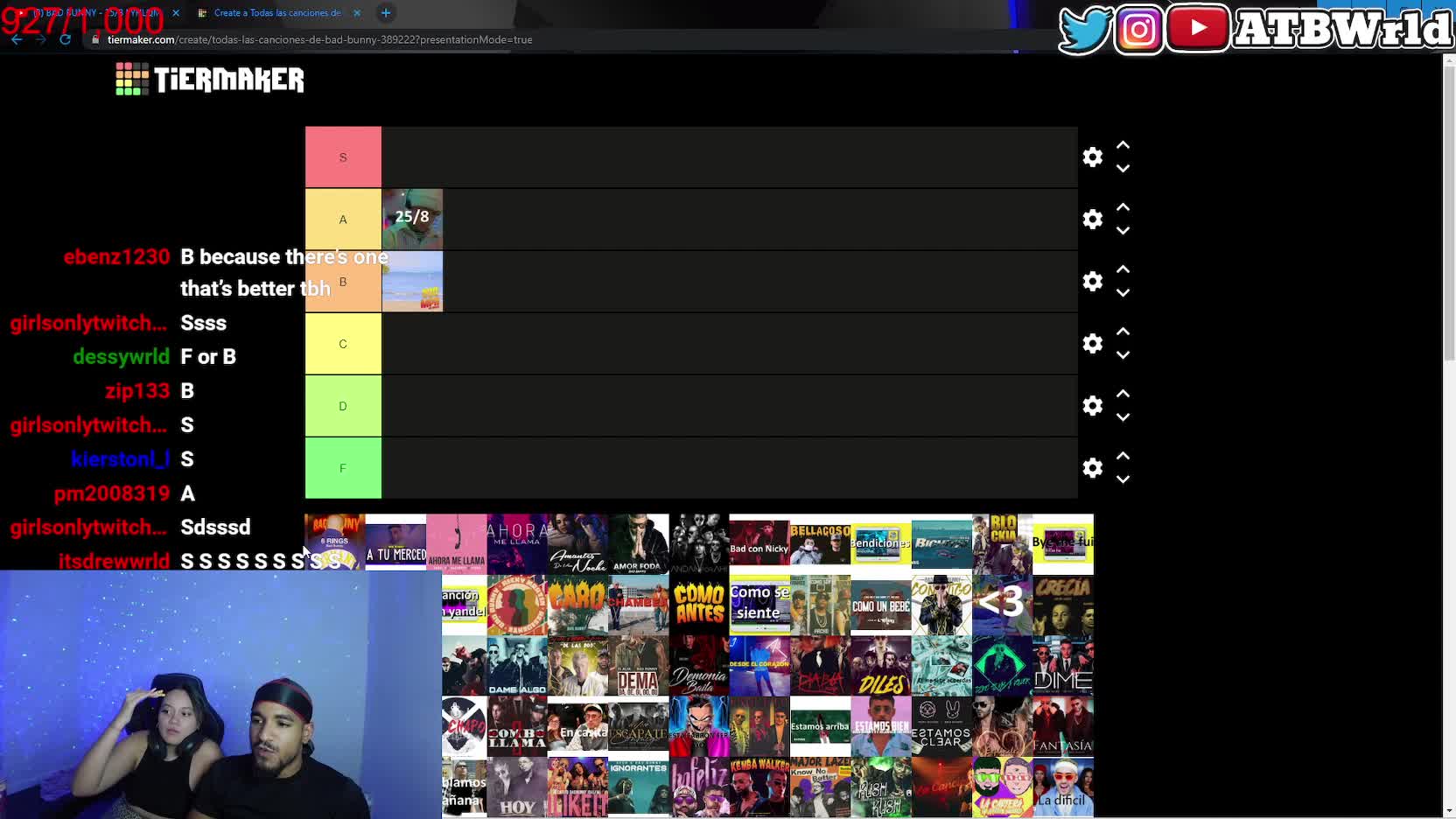Viewport: 1456px width, 819px height.
Task: Move F tier row down with arrow
Action: pyautogui.click(x=1123, y=479)
